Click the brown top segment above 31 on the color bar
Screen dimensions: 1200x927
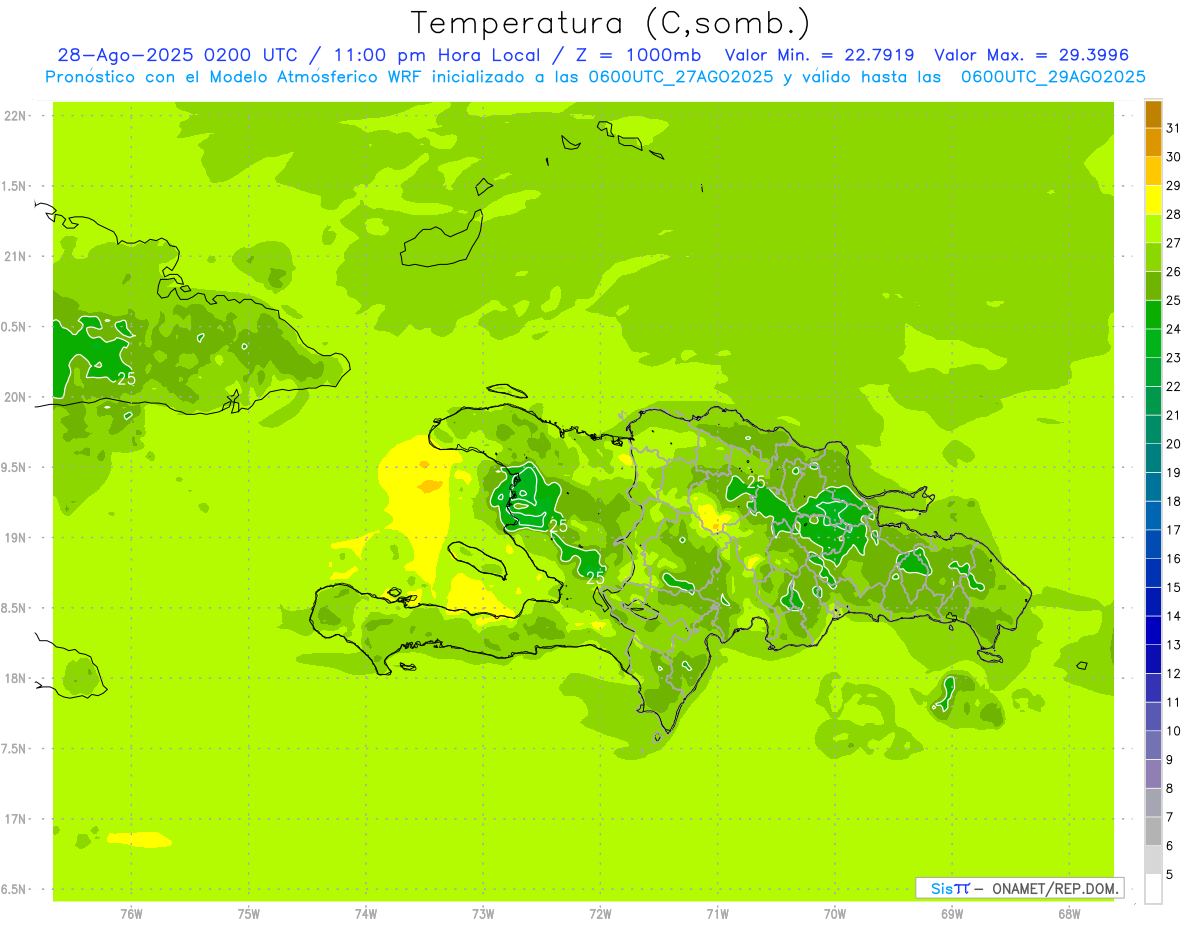(1153, 114)
